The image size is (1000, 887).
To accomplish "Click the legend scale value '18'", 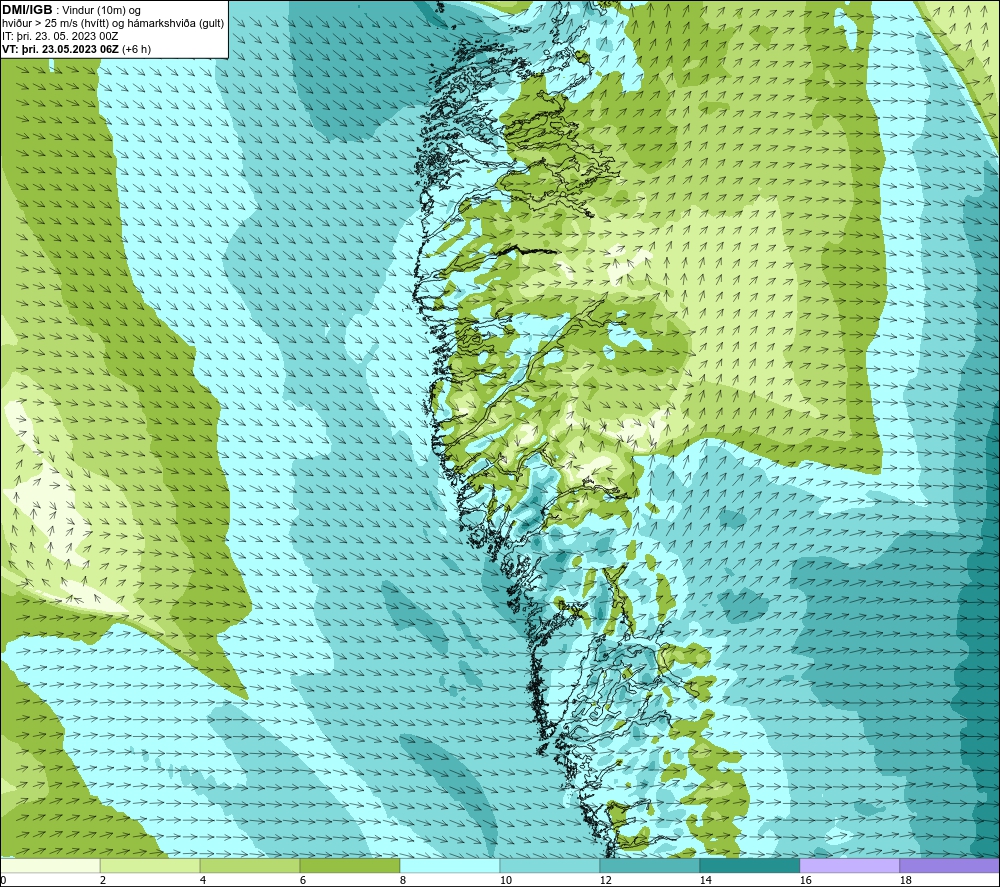I will pos(905,880).
